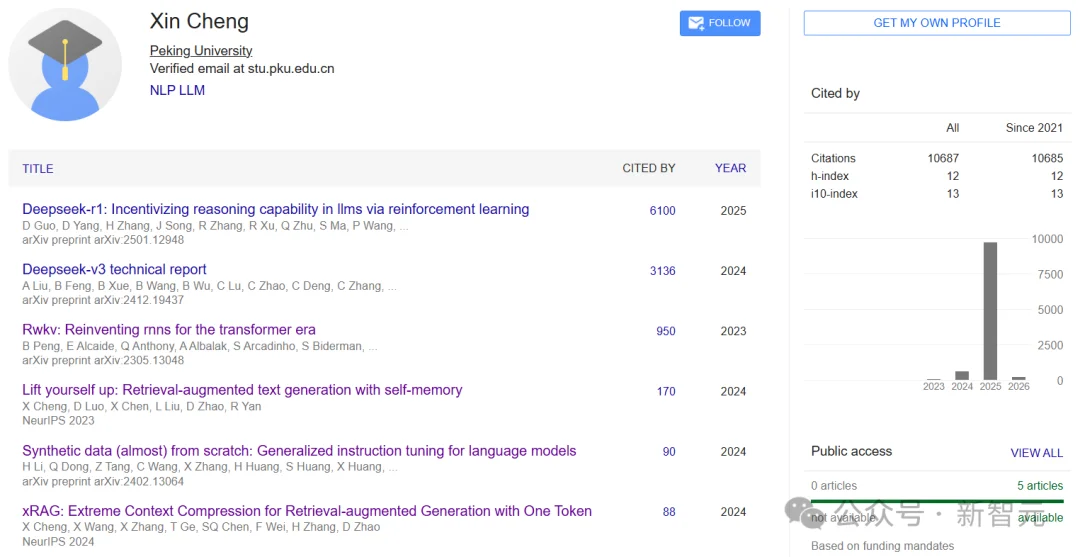Click the graduation cap profile avatar

click(65, 65)
